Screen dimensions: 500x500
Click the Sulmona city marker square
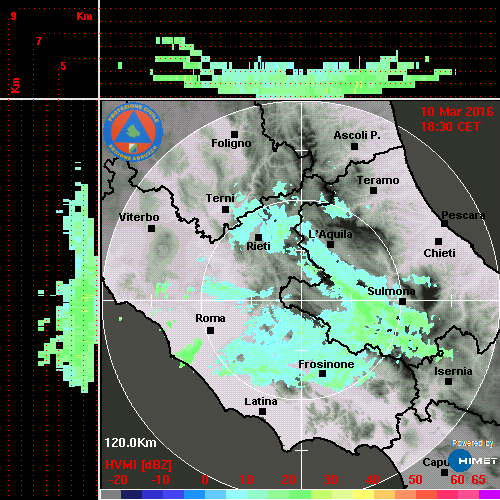click(x=402, y=302)
